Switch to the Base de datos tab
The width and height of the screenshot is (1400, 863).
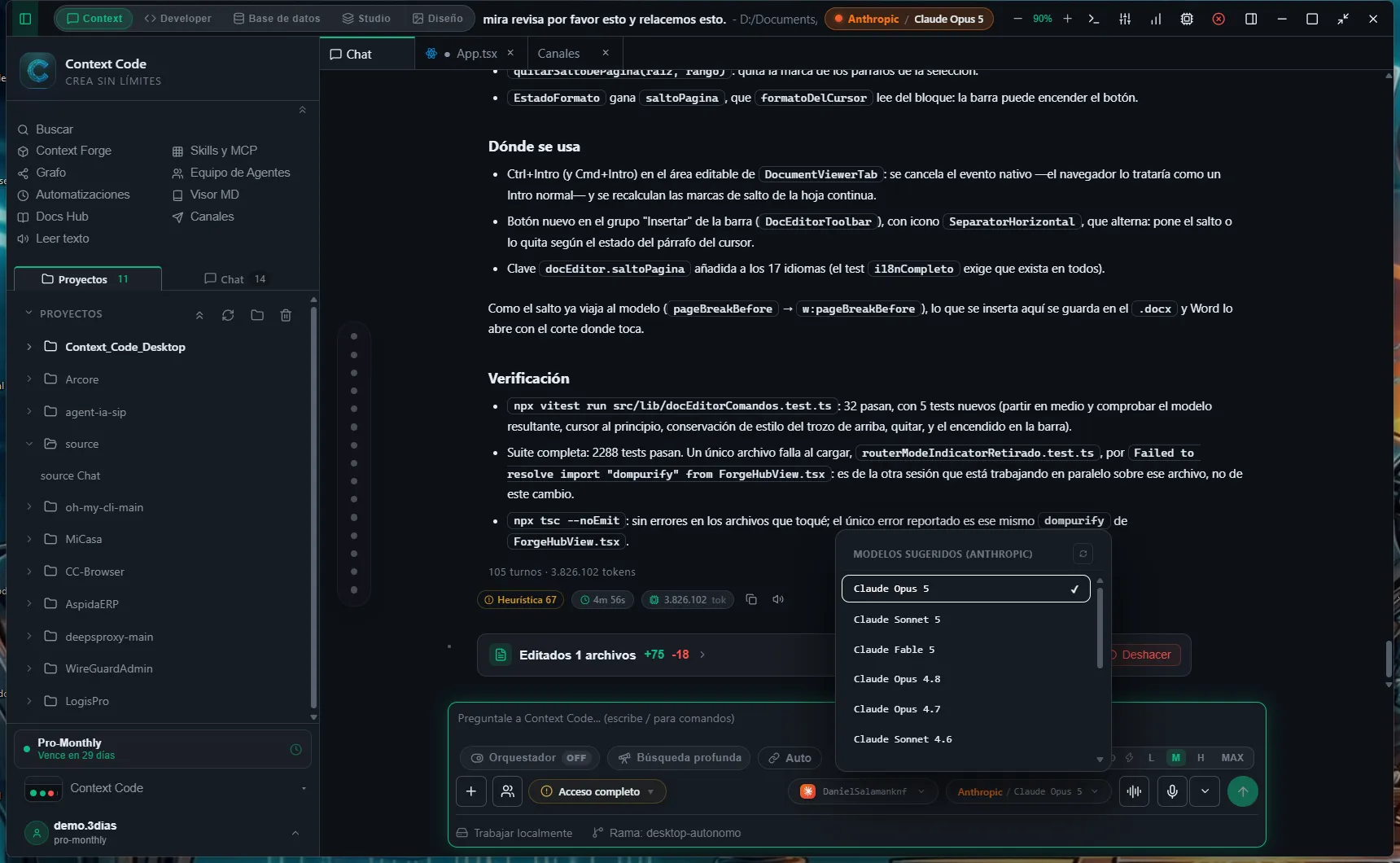coord(277,18)
